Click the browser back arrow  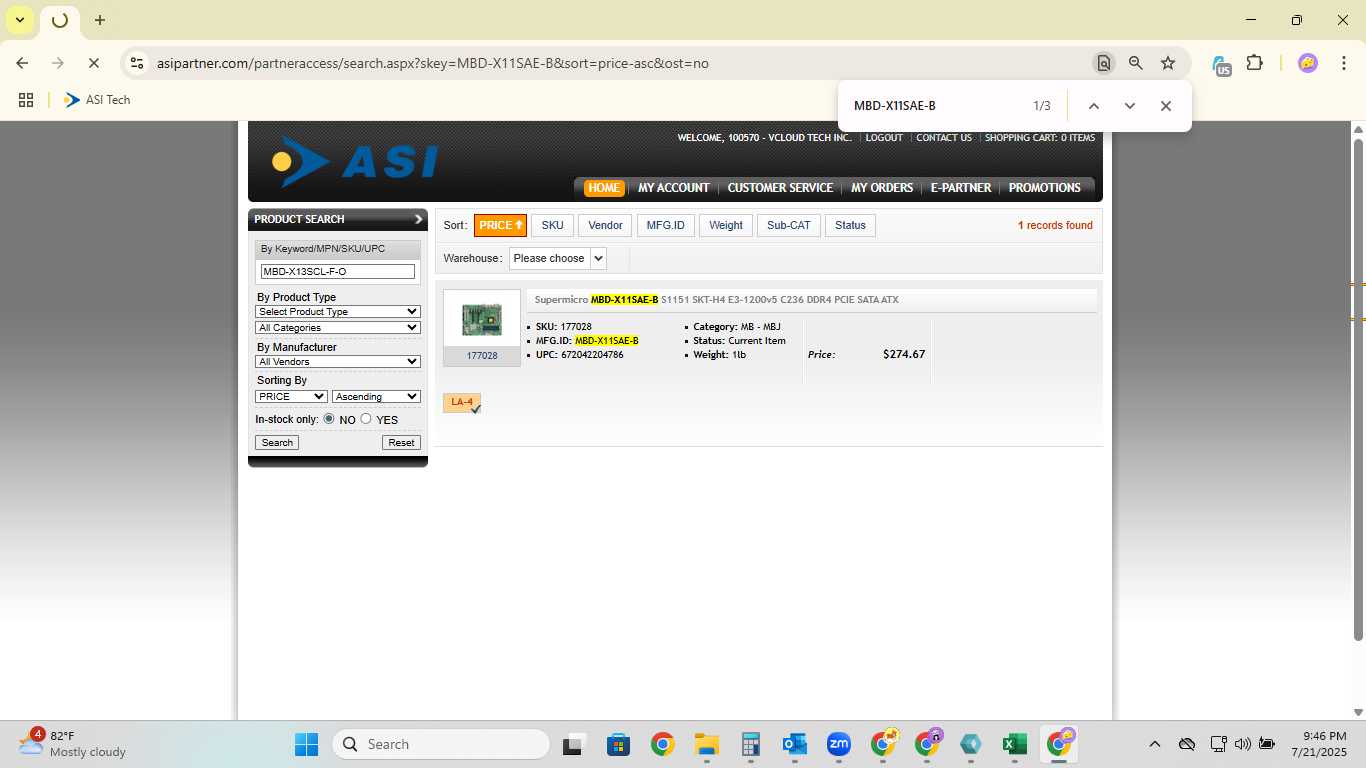pos(22,63)
